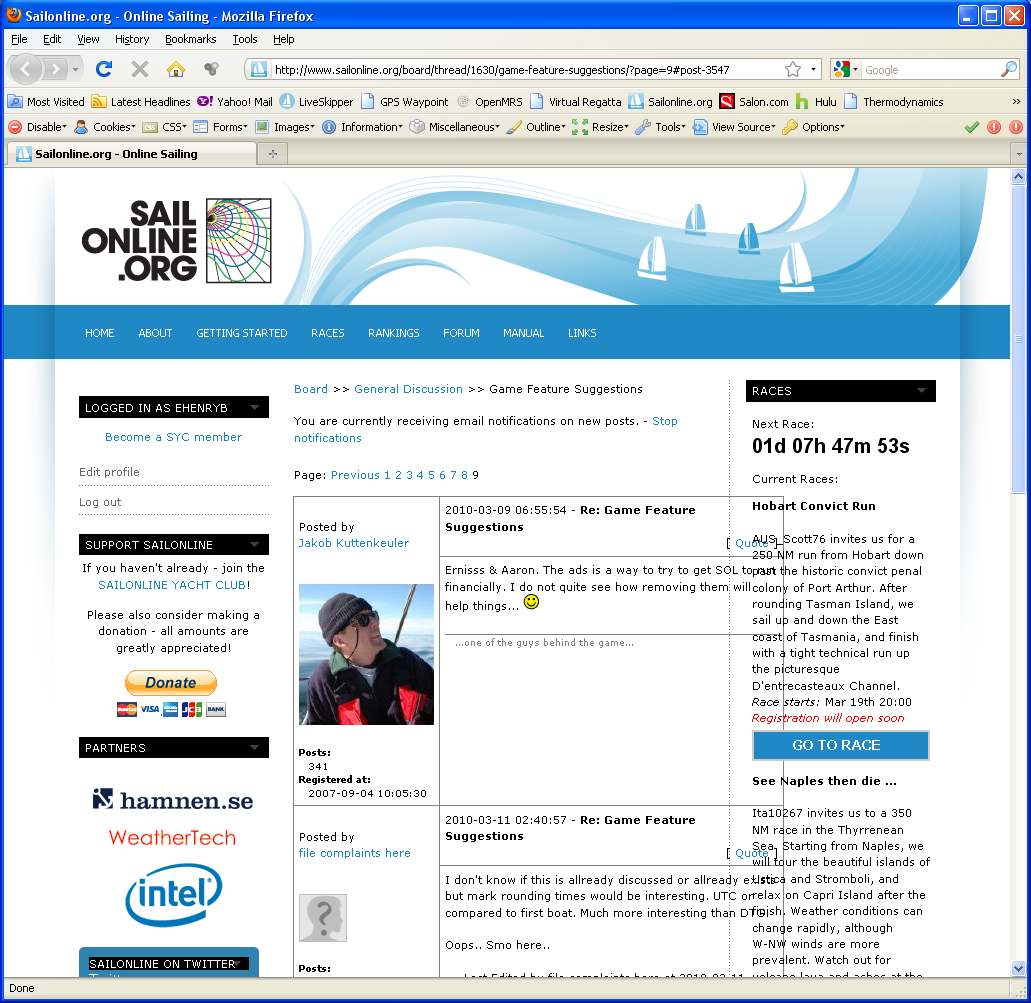Open the Most Visited bookmarks folder

click(46, 102)
